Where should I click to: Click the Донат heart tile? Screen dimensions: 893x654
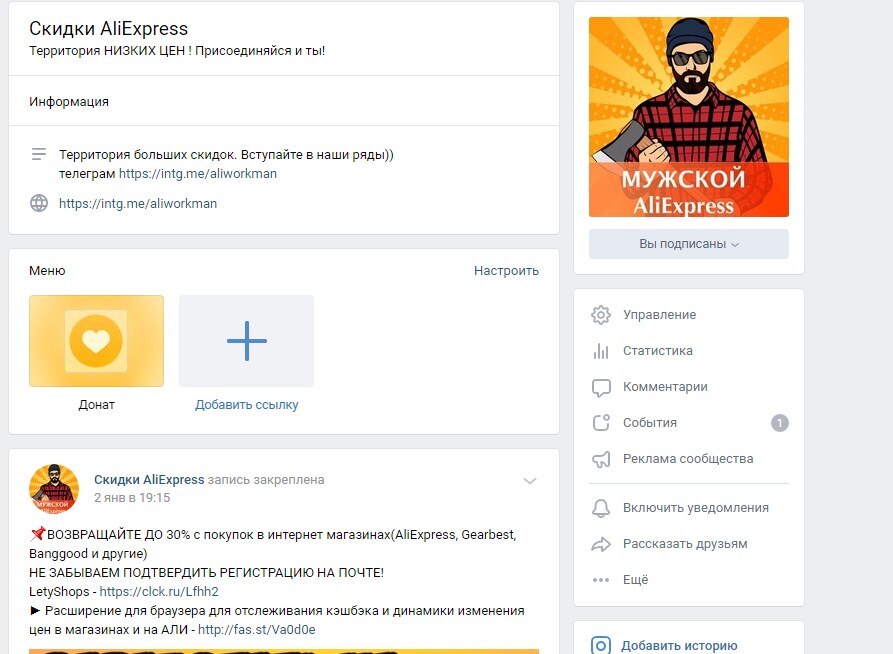click(96, 341)
